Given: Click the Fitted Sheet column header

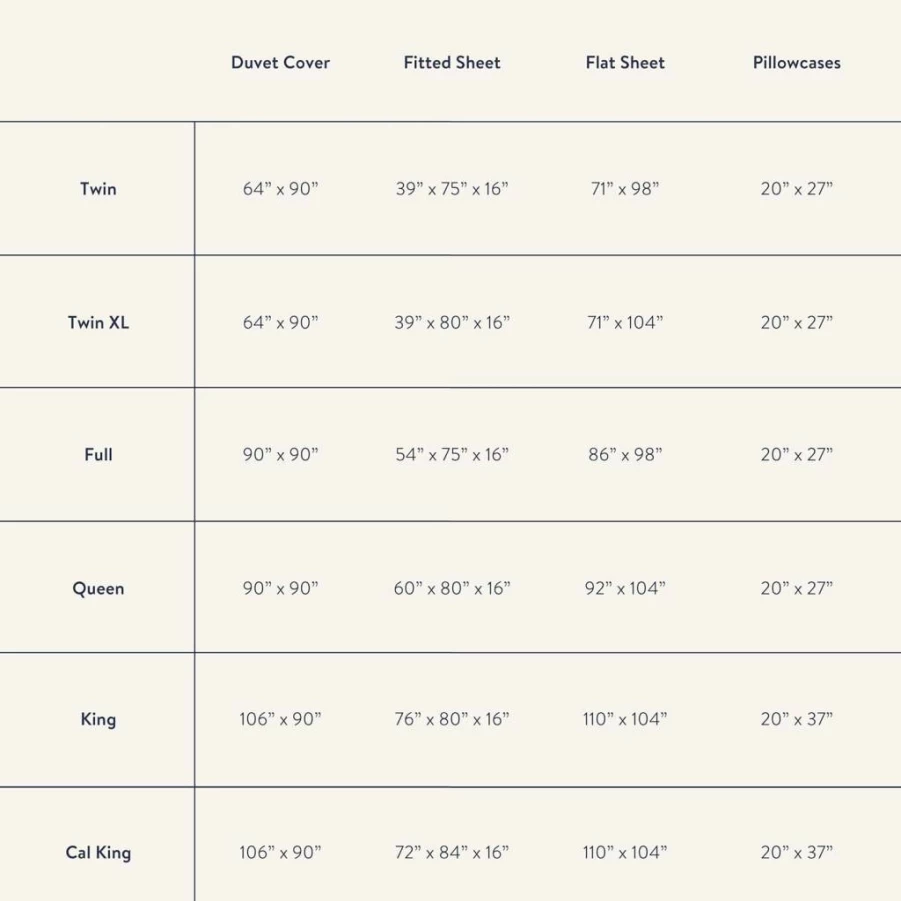Looking at the screenshot, I should [452, 63].
